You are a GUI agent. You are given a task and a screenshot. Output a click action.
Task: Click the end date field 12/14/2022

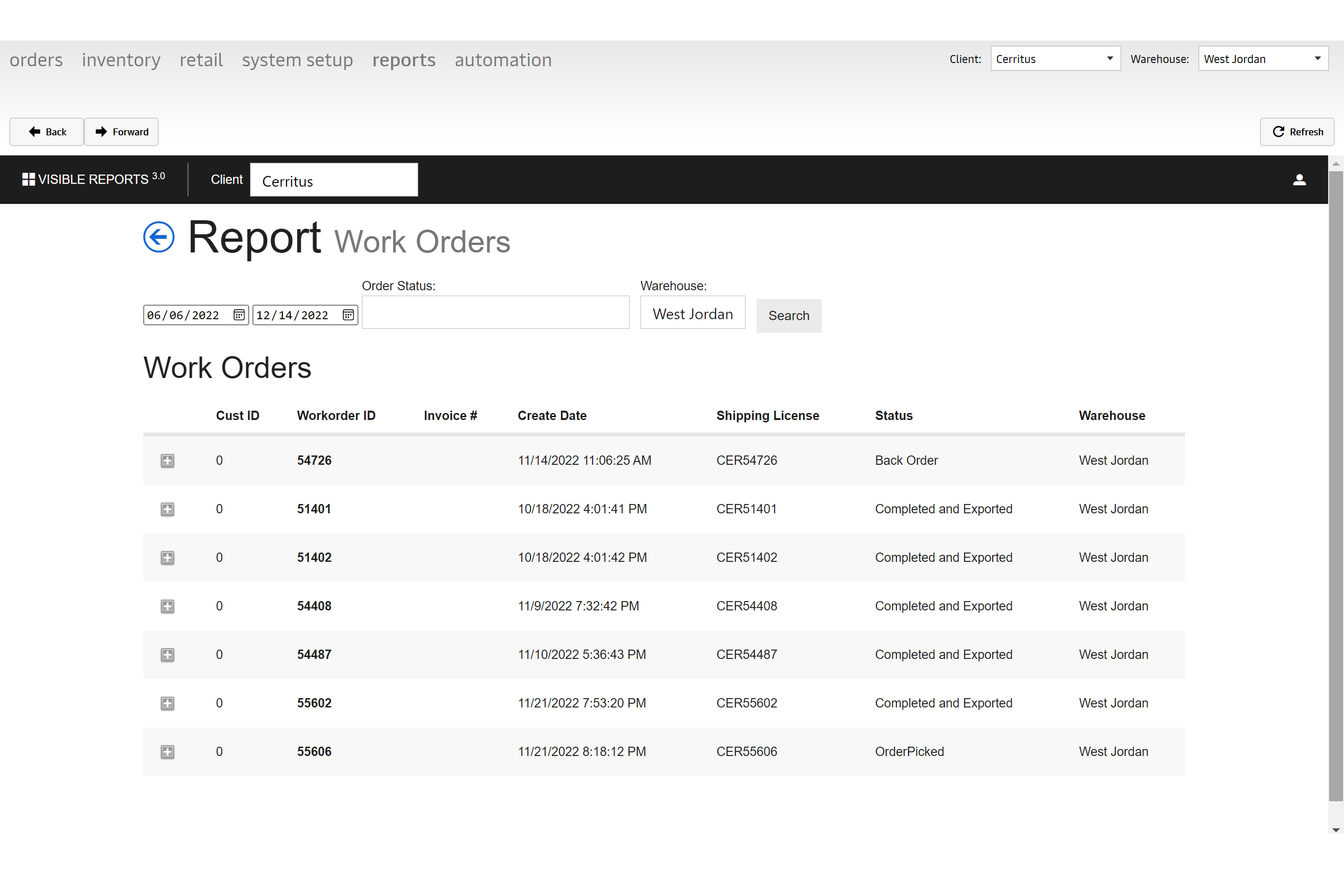coord(305,315)
